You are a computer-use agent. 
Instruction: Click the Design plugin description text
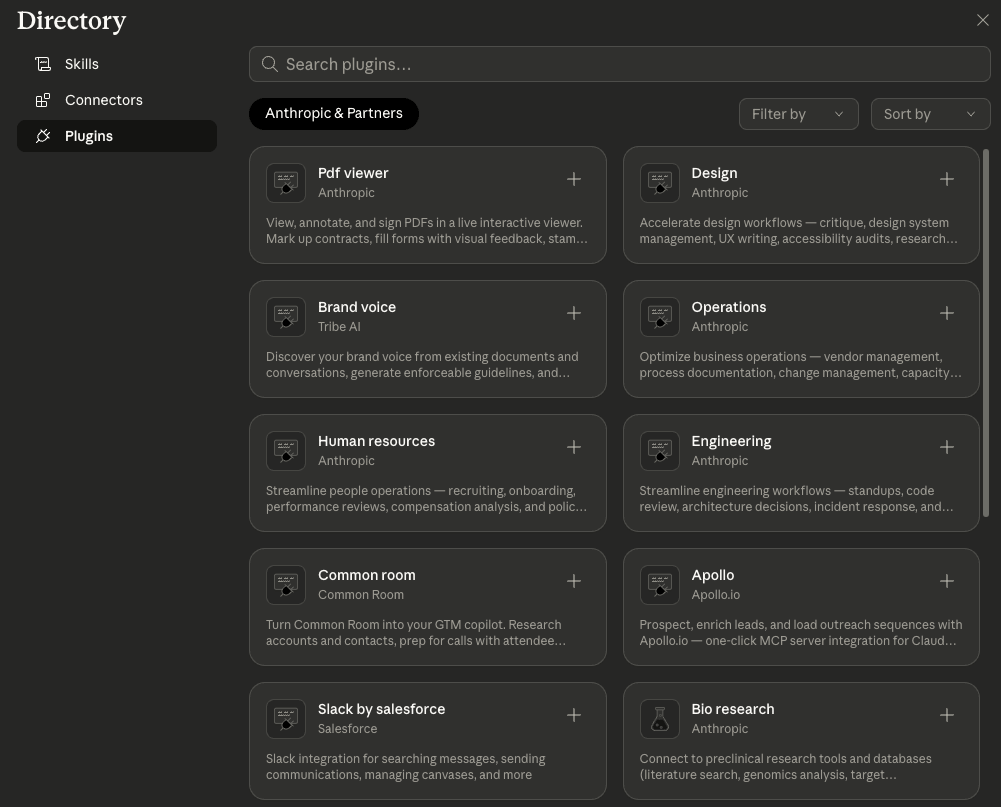[799, 230]
